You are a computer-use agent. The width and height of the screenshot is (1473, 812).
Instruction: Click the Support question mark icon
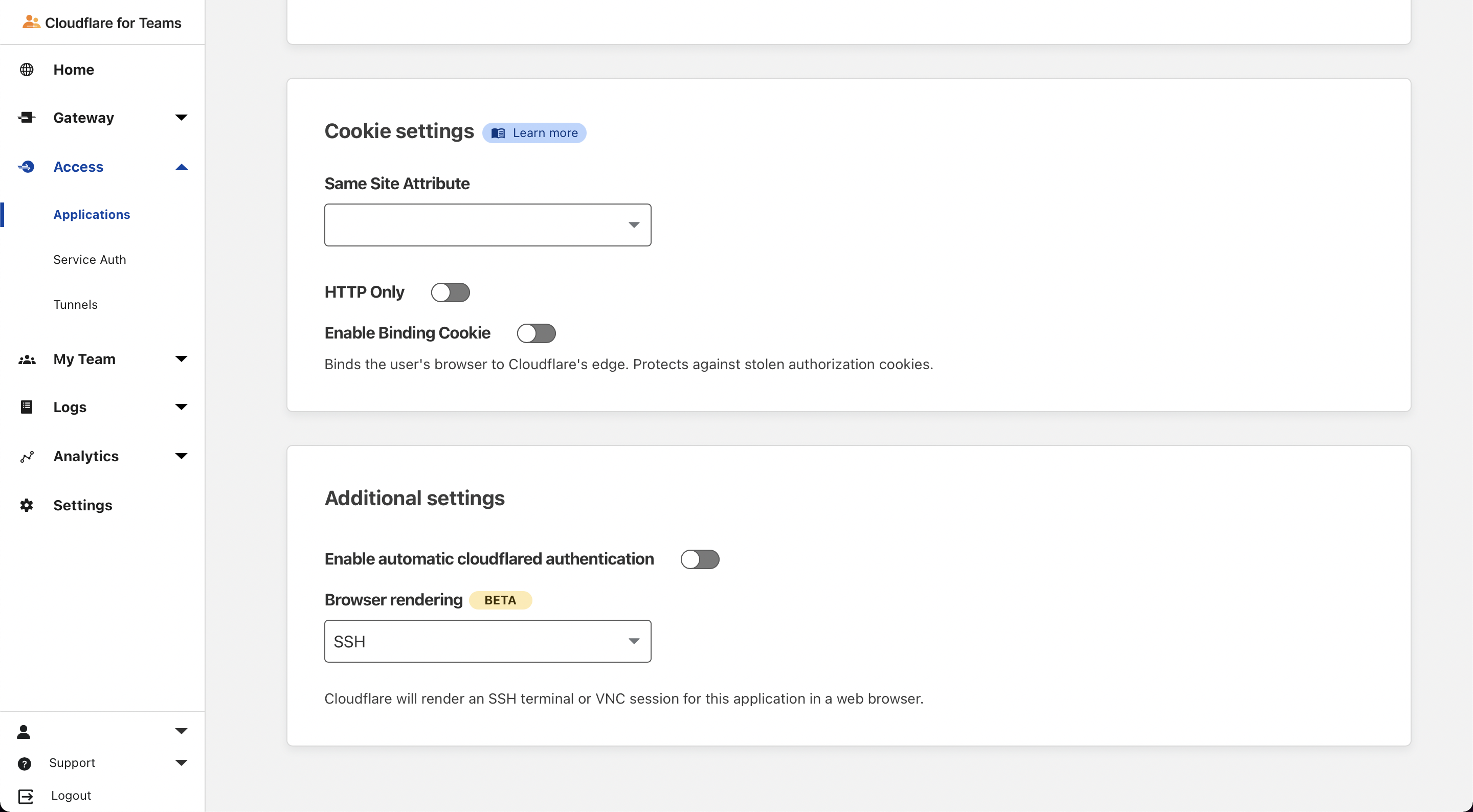click(25, 763)
